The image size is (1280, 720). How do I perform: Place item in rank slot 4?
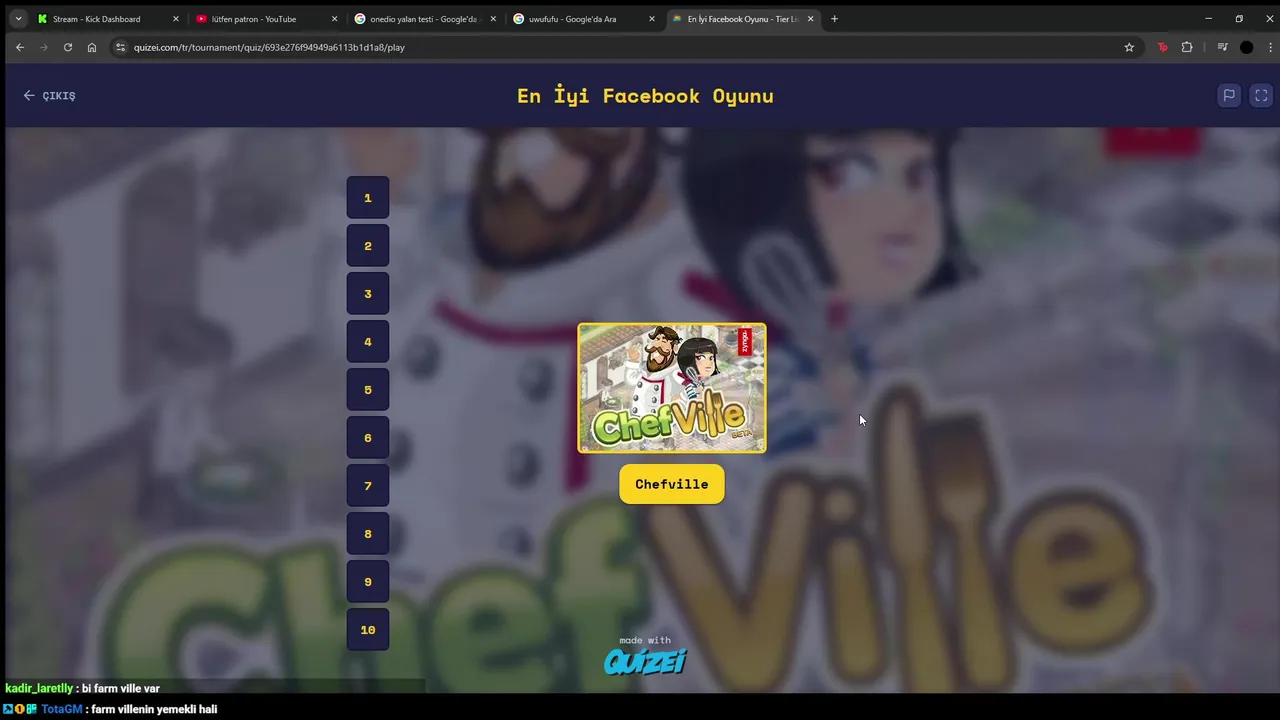(368, 342)
